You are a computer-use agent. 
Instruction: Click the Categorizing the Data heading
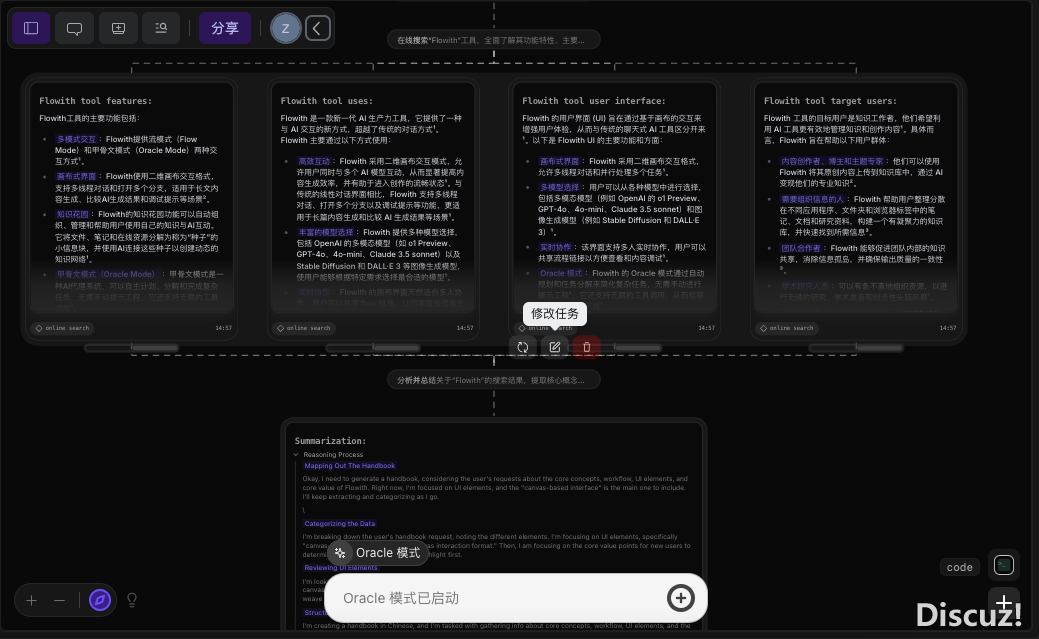pos(340,524)
